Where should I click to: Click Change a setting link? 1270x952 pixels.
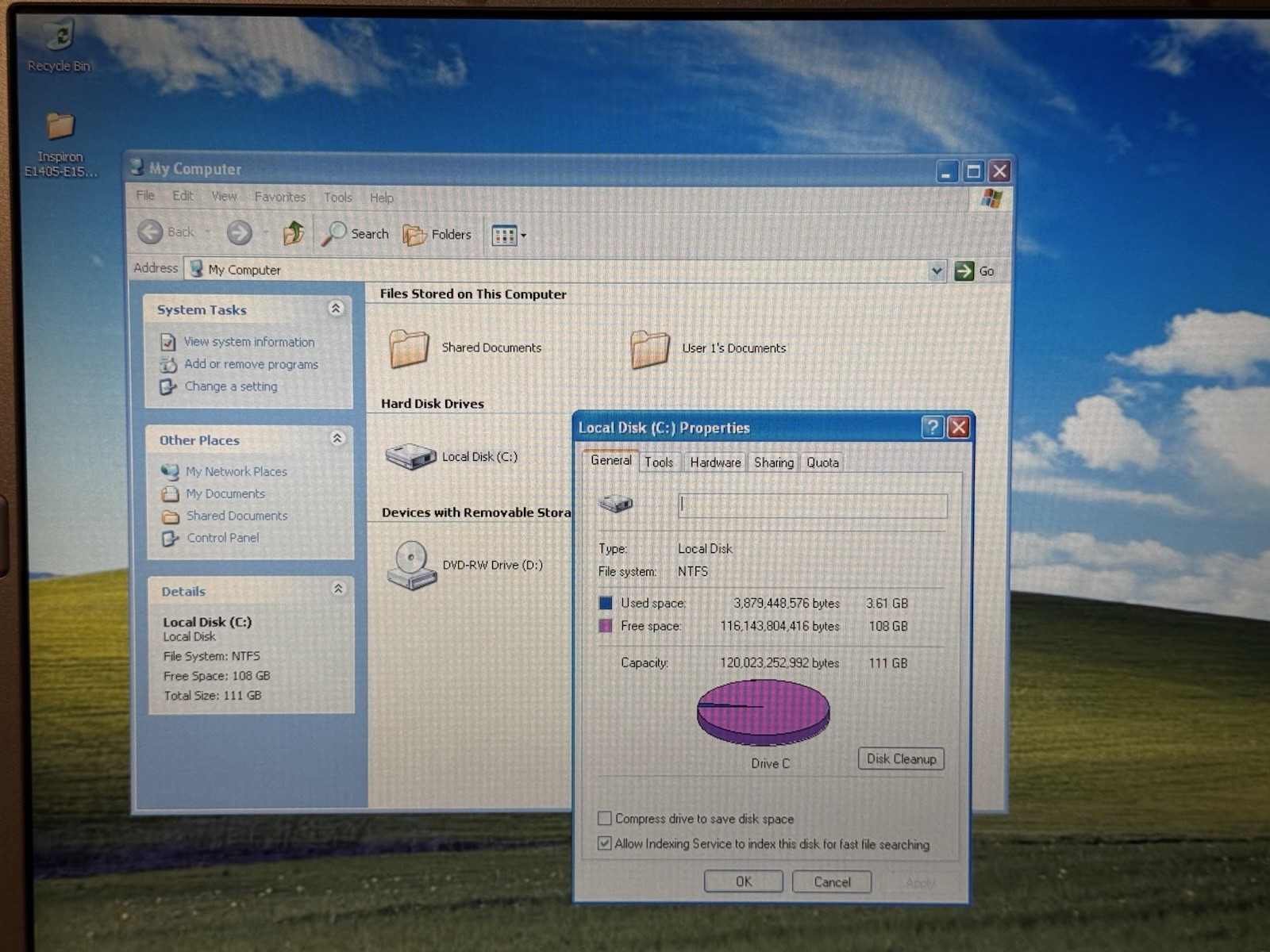click(231, 386)
